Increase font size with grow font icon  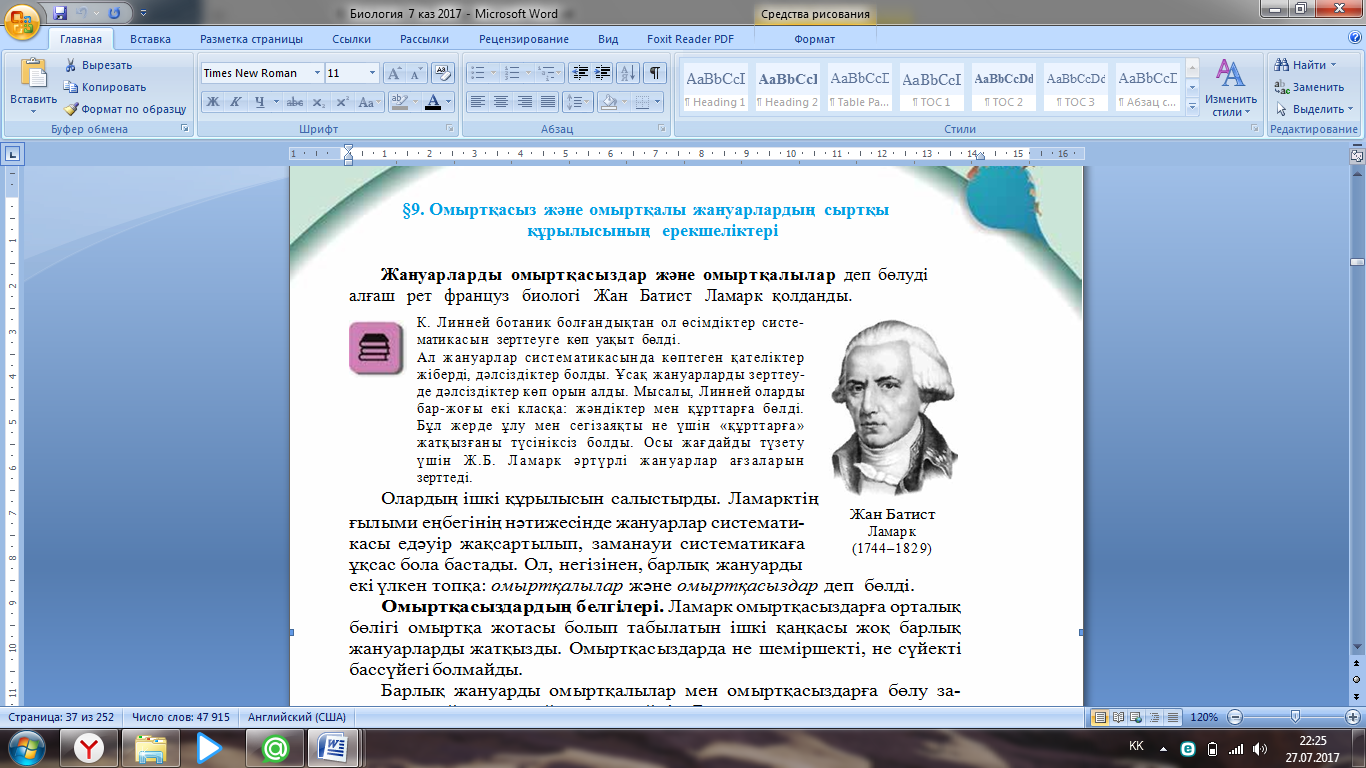[x=395, y=73]
